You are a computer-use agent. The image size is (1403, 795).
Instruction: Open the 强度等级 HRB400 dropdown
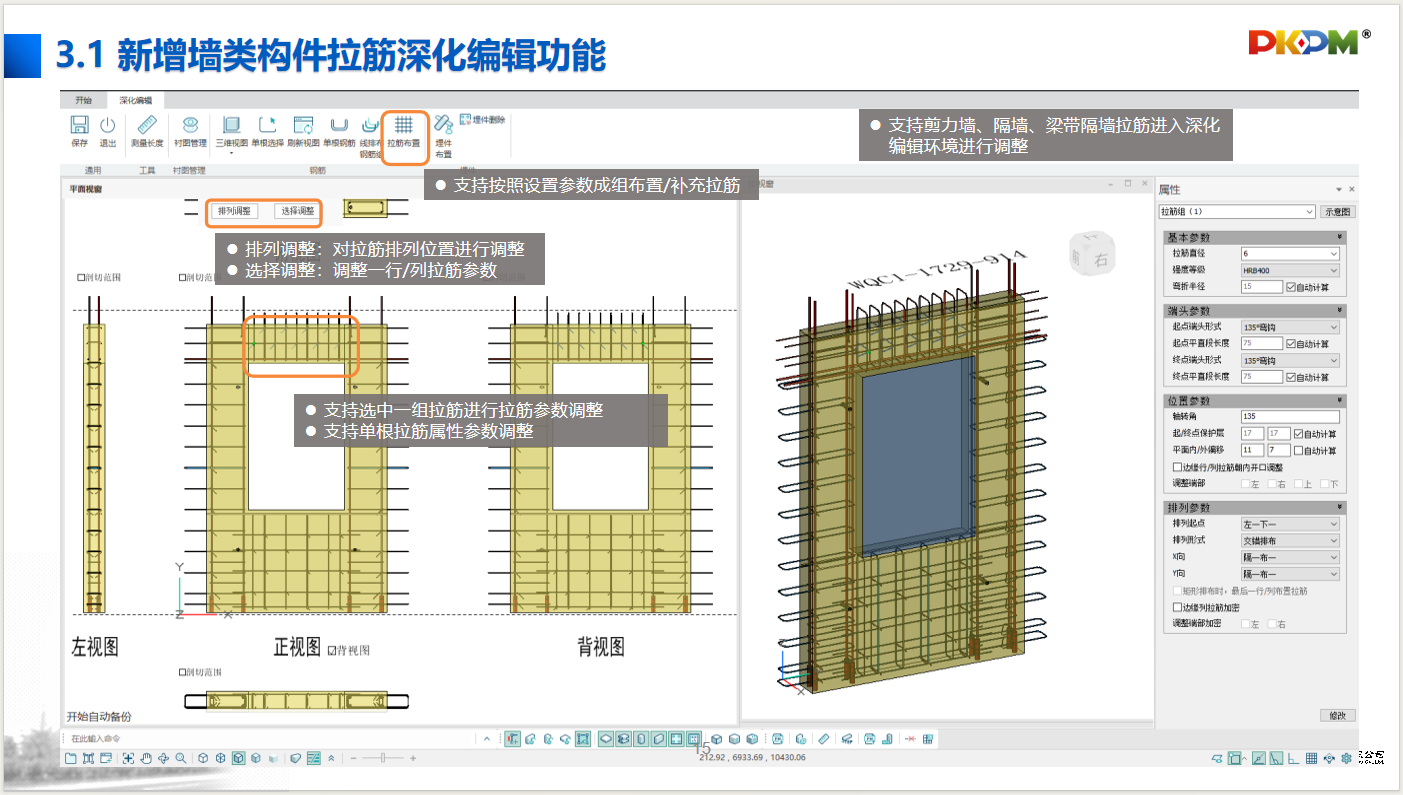1289,270
